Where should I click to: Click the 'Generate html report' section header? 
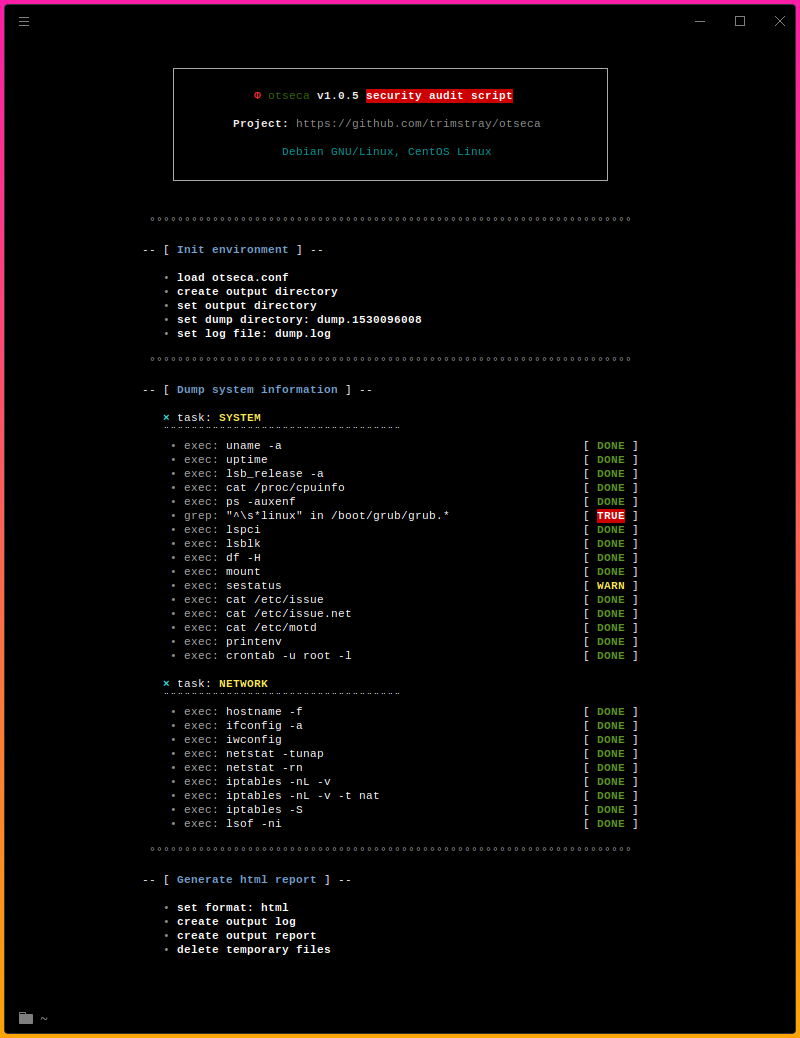click(246, 880)
